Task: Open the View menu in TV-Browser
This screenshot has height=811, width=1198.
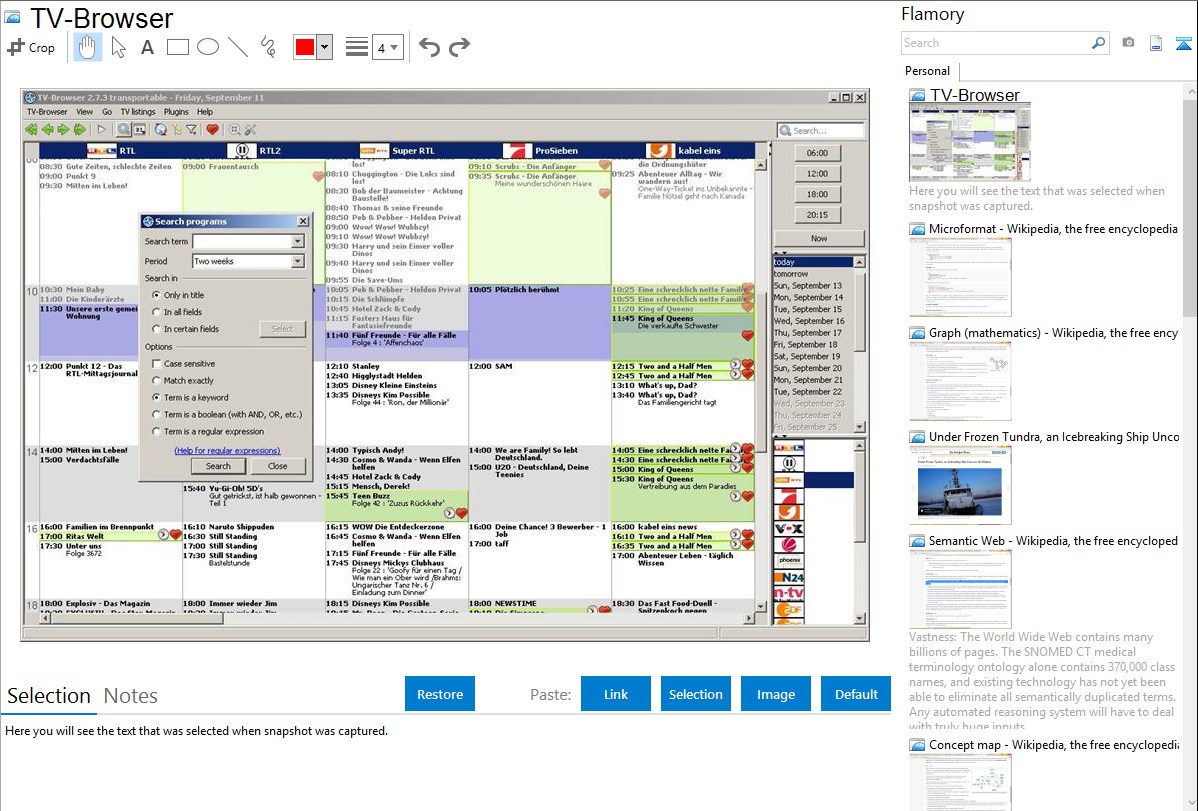Action: click(84, 112)
